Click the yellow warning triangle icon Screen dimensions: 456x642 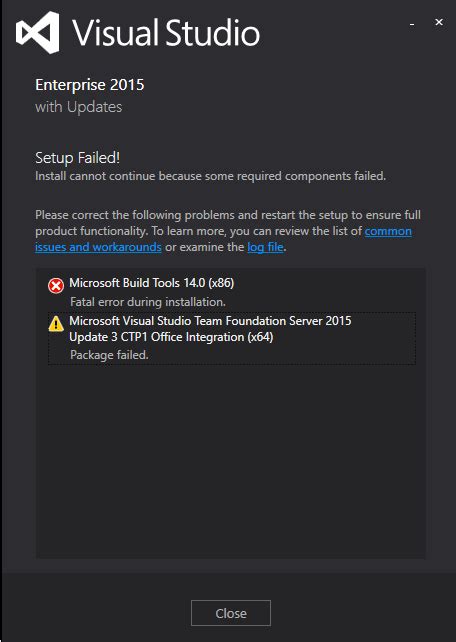56,323
